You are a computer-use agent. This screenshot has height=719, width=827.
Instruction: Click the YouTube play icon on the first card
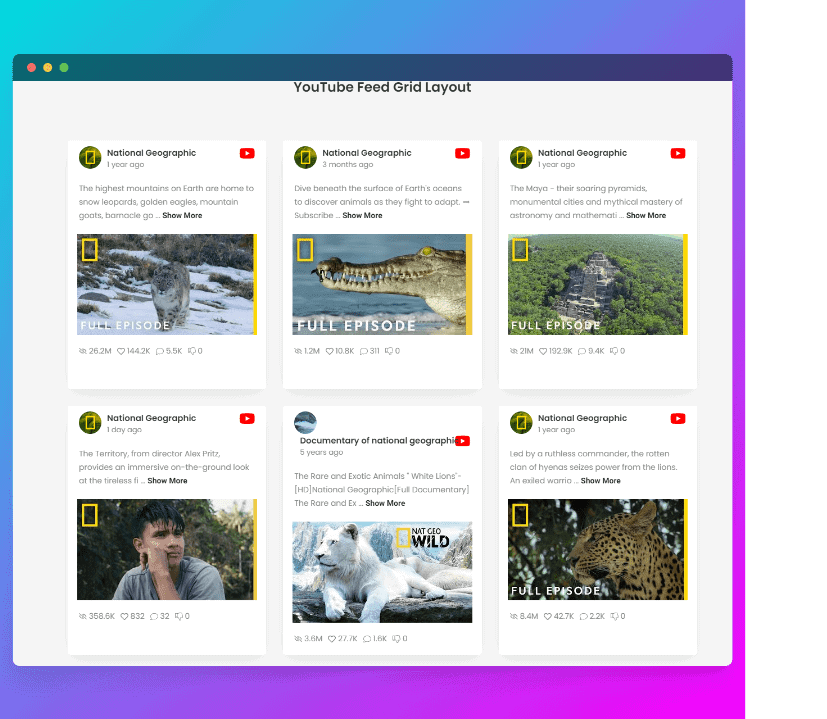coord(247,153)
